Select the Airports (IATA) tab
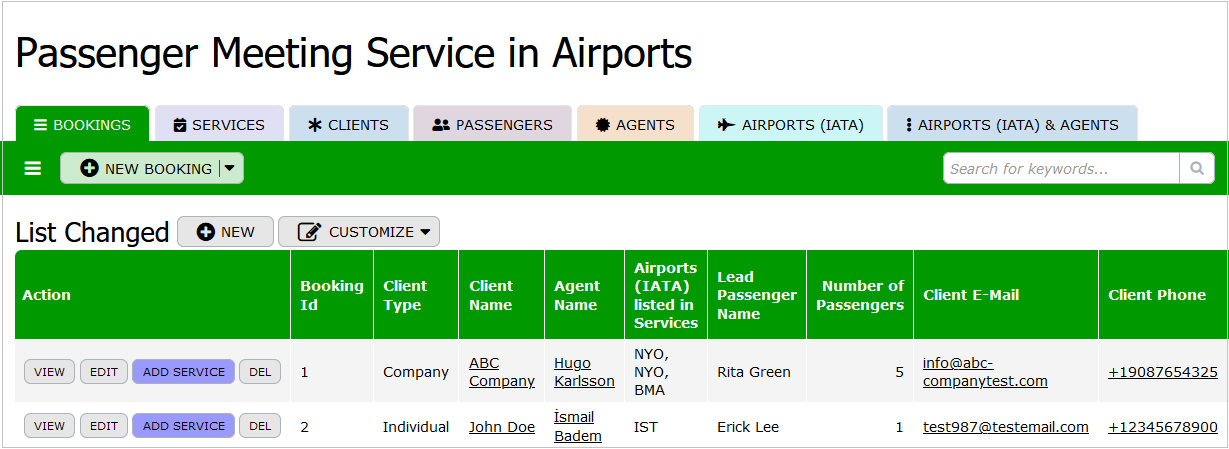The width and height of the screenshot is (1229, 449). pyautogui.click(x=790, y=125)
